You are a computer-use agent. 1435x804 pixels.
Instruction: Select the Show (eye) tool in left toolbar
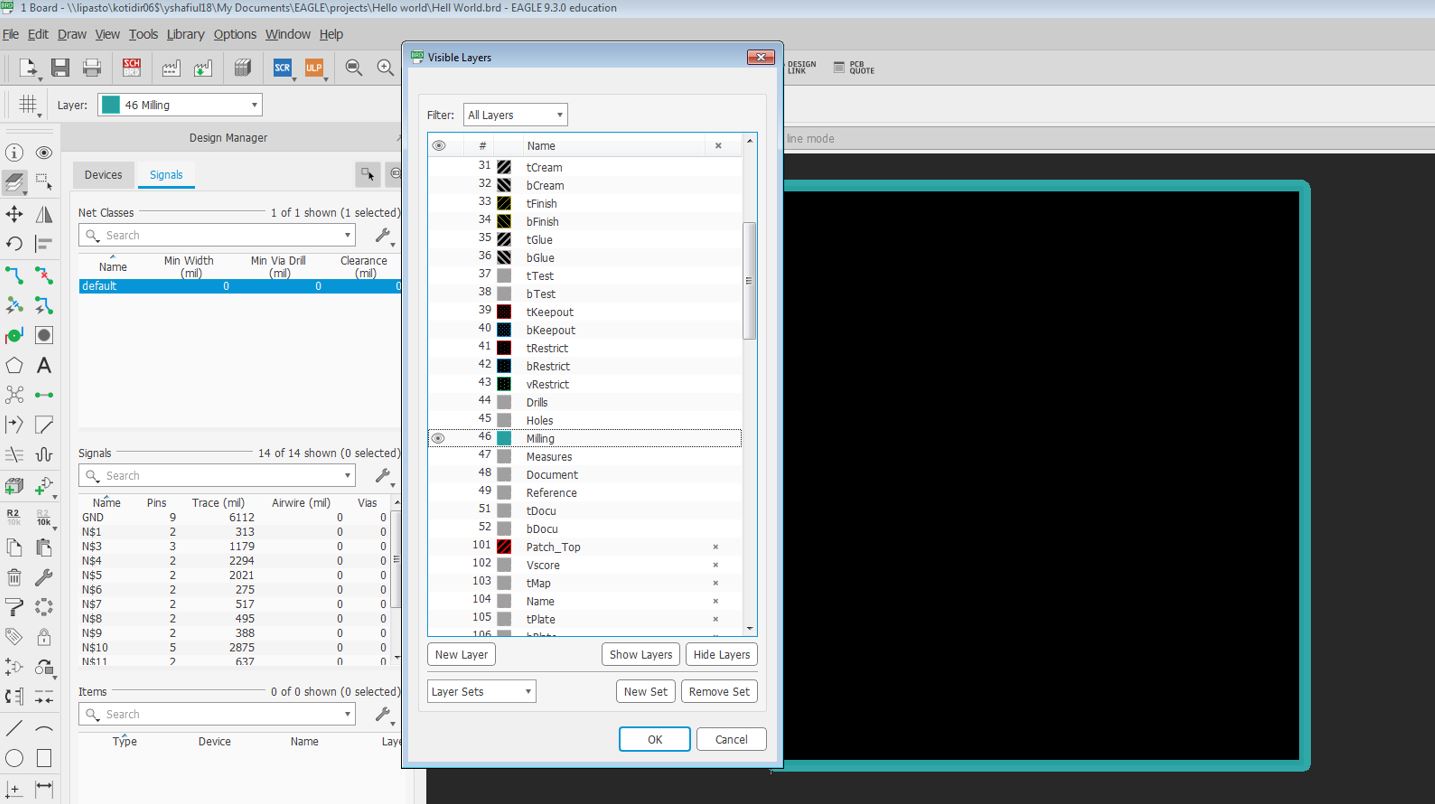pyautogui.click(x=44, y=153)
